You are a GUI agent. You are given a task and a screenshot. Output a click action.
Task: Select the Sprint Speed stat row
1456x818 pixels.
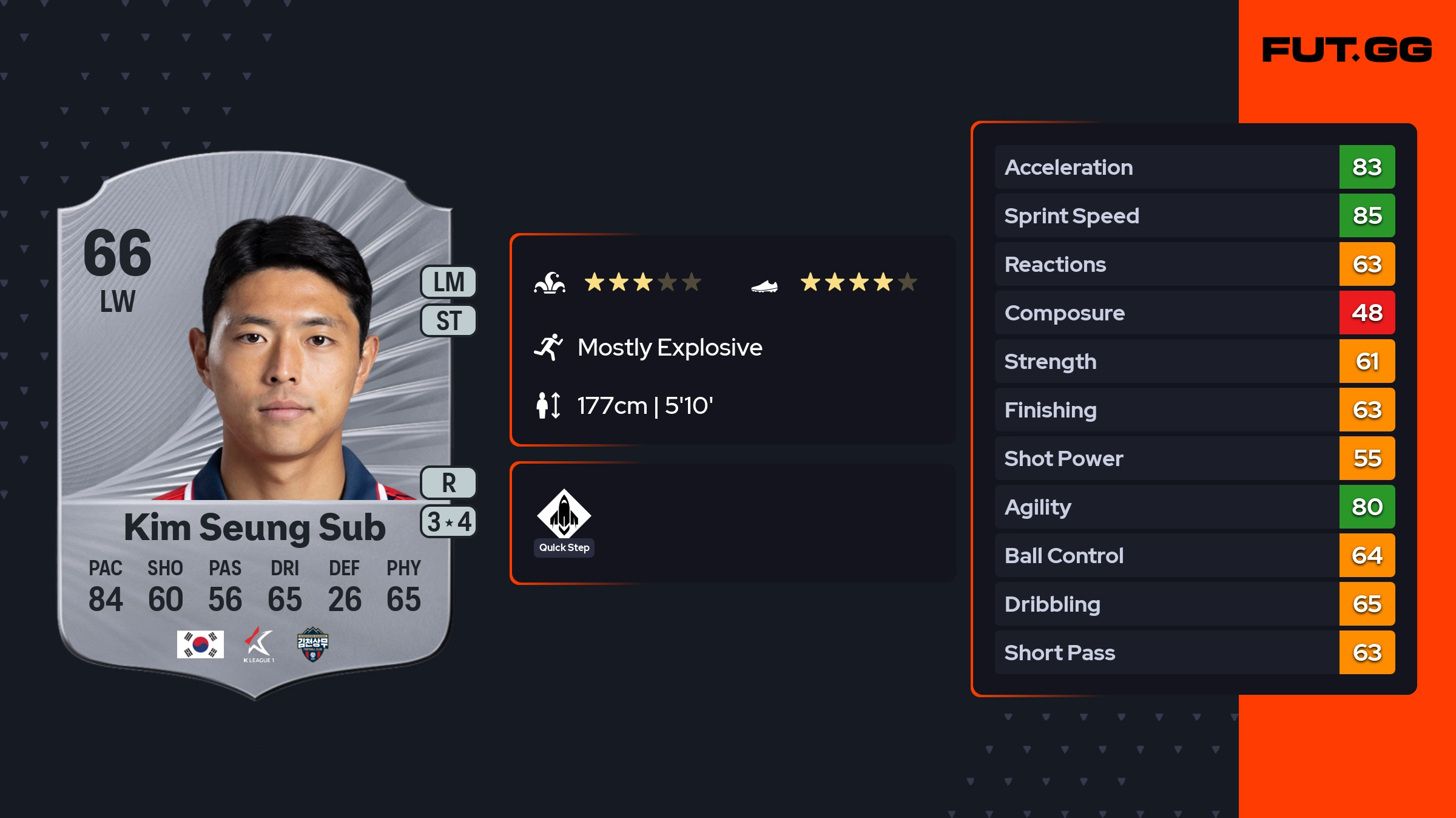1165,215
